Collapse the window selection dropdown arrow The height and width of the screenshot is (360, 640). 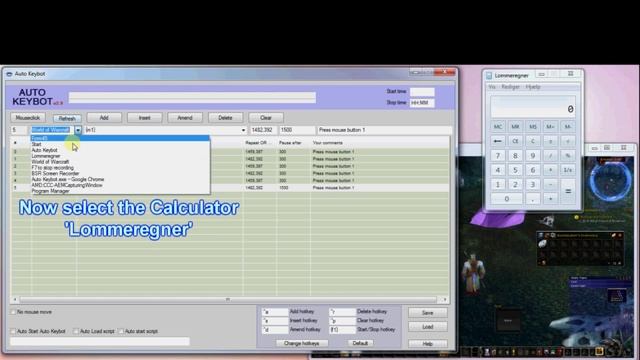click(x=78, y=130)
